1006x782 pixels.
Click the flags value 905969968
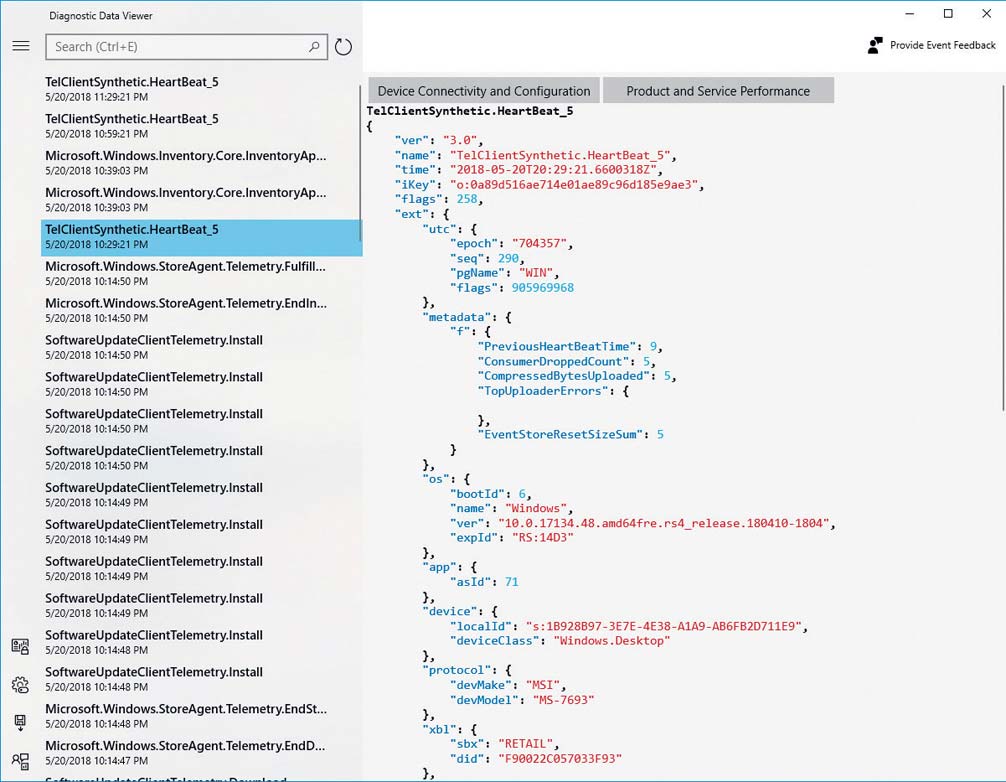pyautogui.click(x=542, y=288)
